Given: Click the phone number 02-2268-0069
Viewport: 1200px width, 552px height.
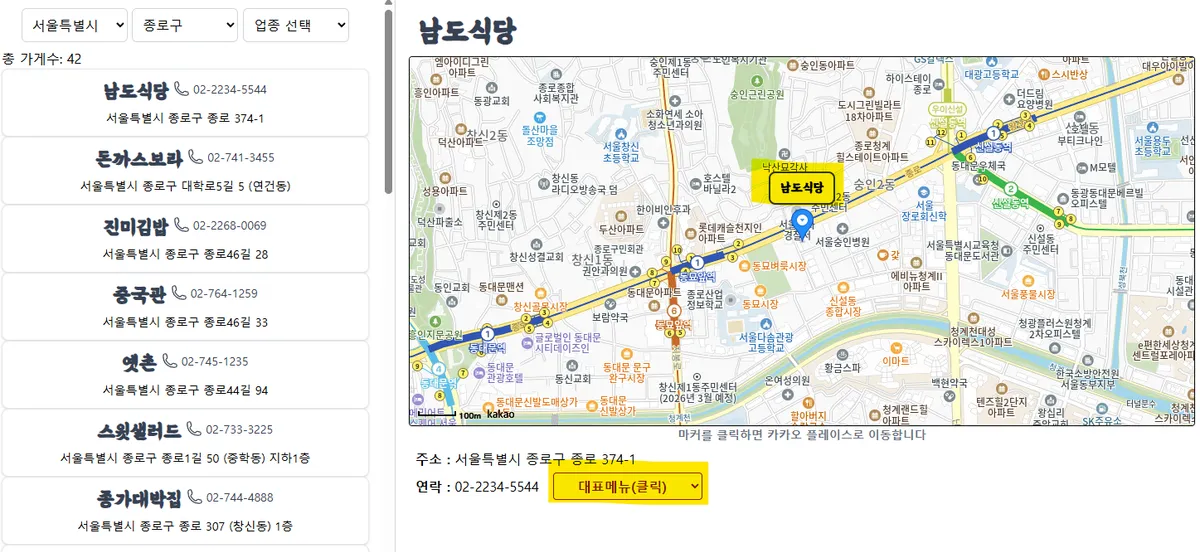Looking at the screenshot, I should (x=230, y=226).
